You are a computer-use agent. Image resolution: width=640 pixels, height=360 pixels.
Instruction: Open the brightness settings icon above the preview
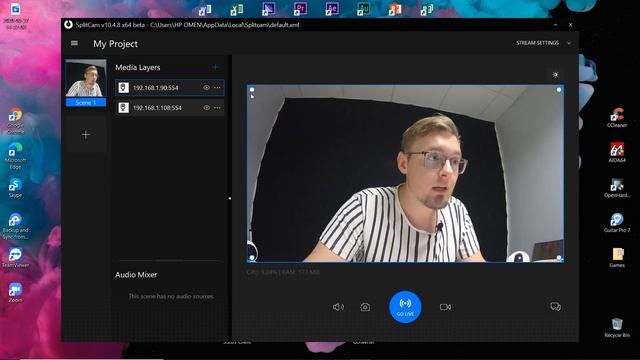pyautogui.click(x=555, y=75)
